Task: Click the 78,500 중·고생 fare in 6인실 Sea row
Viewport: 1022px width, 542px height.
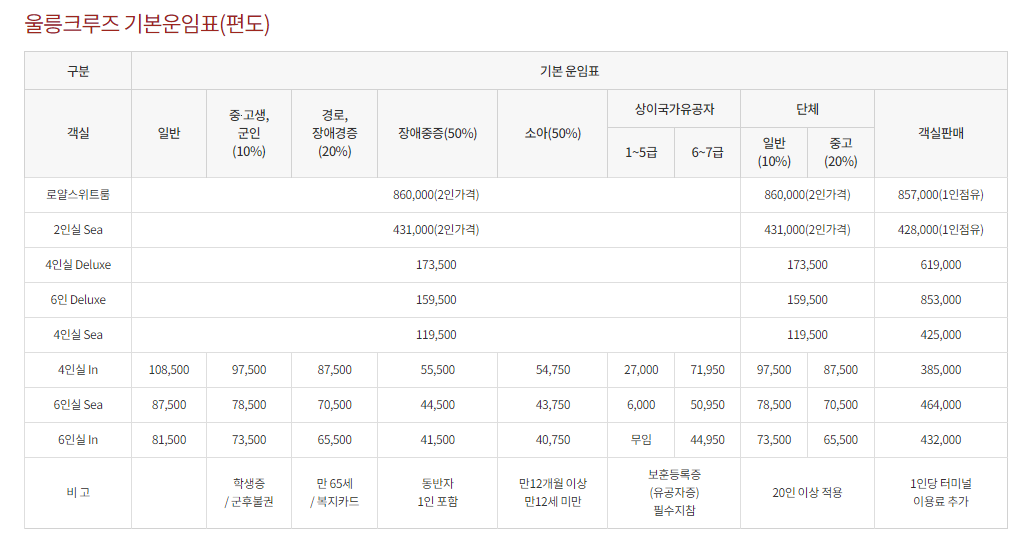Action: pos(249,405)
